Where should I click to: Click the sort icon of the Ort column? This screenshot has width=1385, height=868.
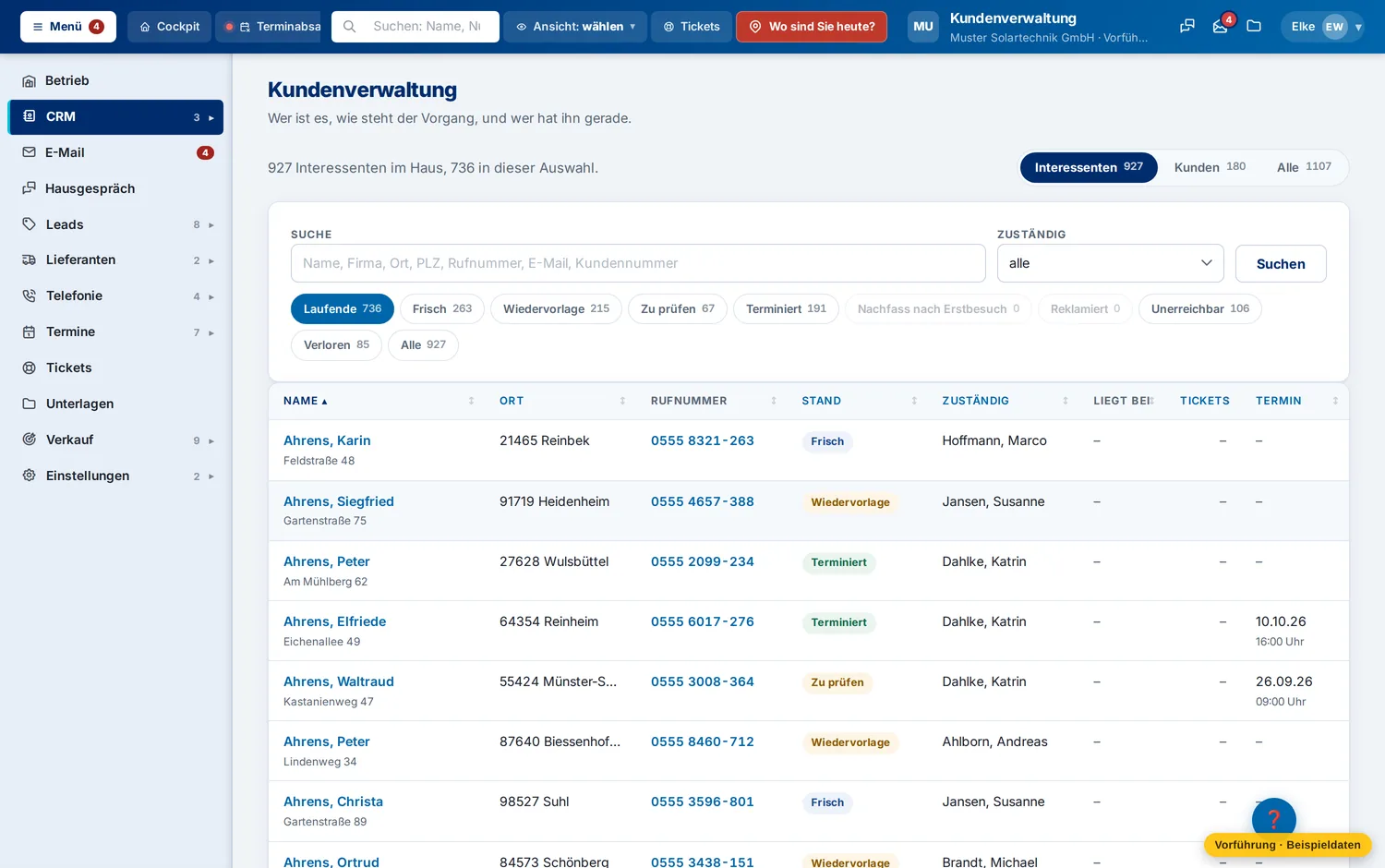622,401
